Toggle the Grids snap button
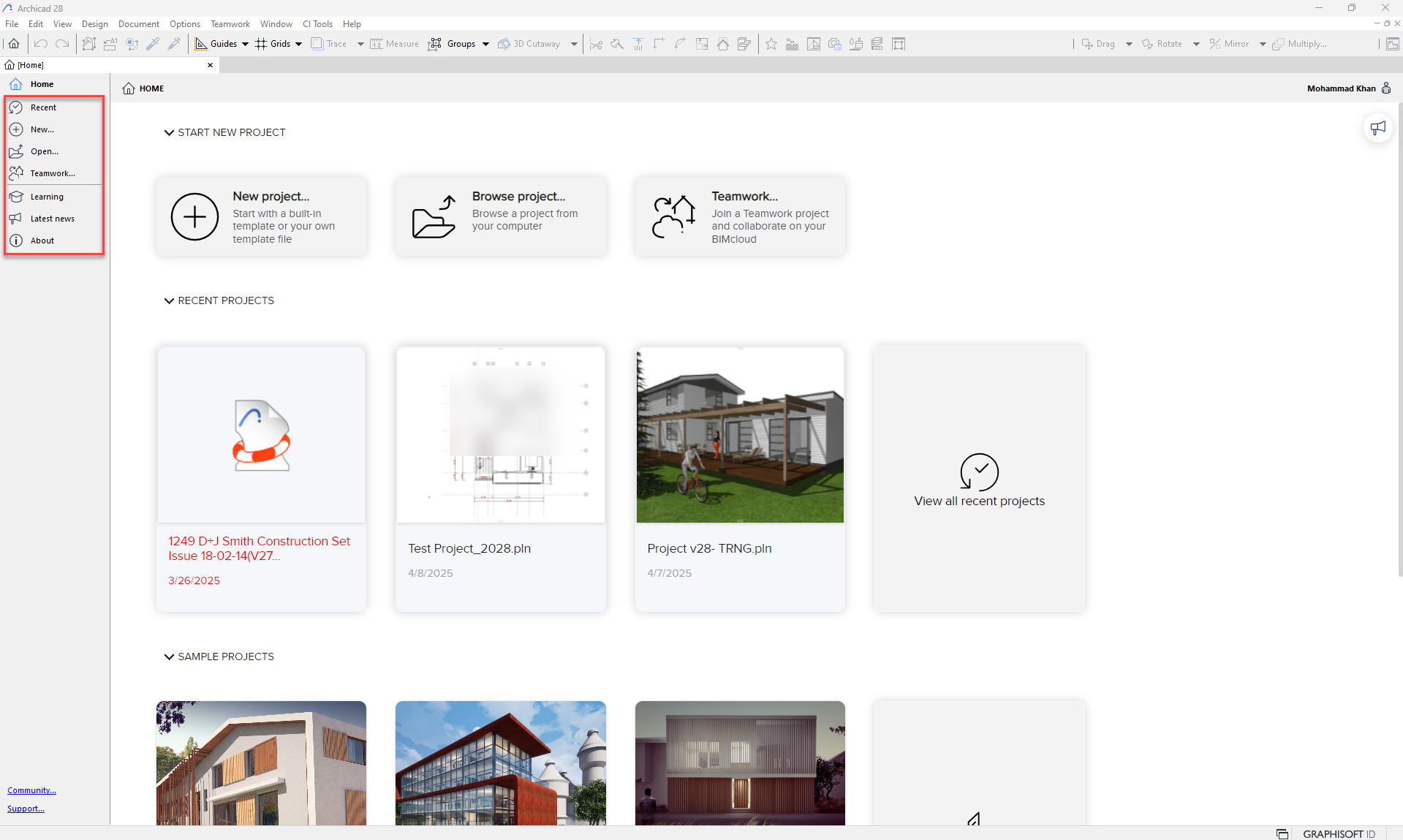This screenshot has width=1403, height=840. point(273,44)
